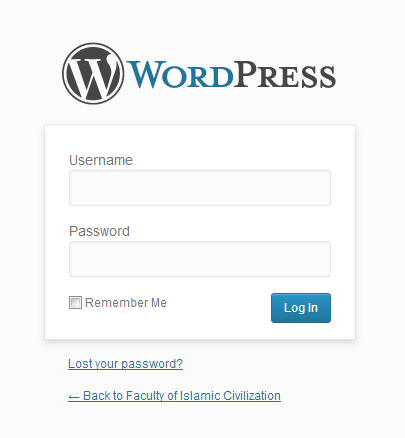Viewport: 405px width, 438px height.
Task: Click the left arrow before 'Back to'
Action: [74, 396]
